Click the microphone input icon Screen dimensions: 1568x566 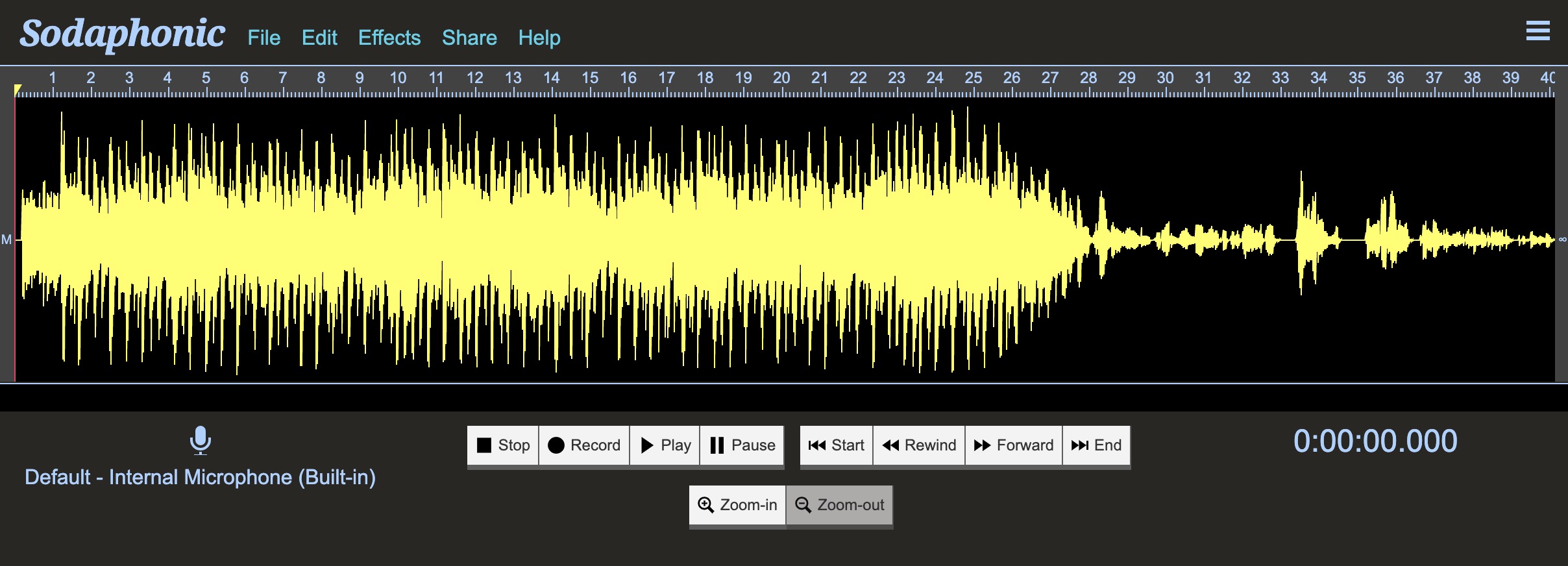coord(201,440)
